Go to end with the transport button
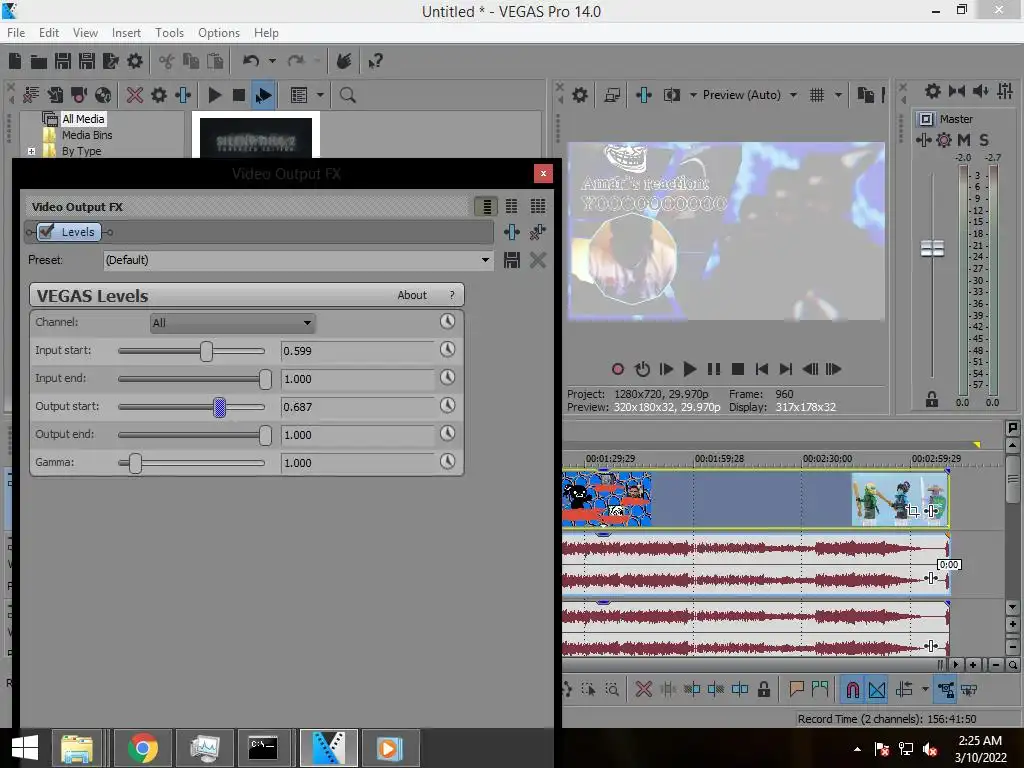The height and width of the screenshot is (768, 1024). click(786, 369)
